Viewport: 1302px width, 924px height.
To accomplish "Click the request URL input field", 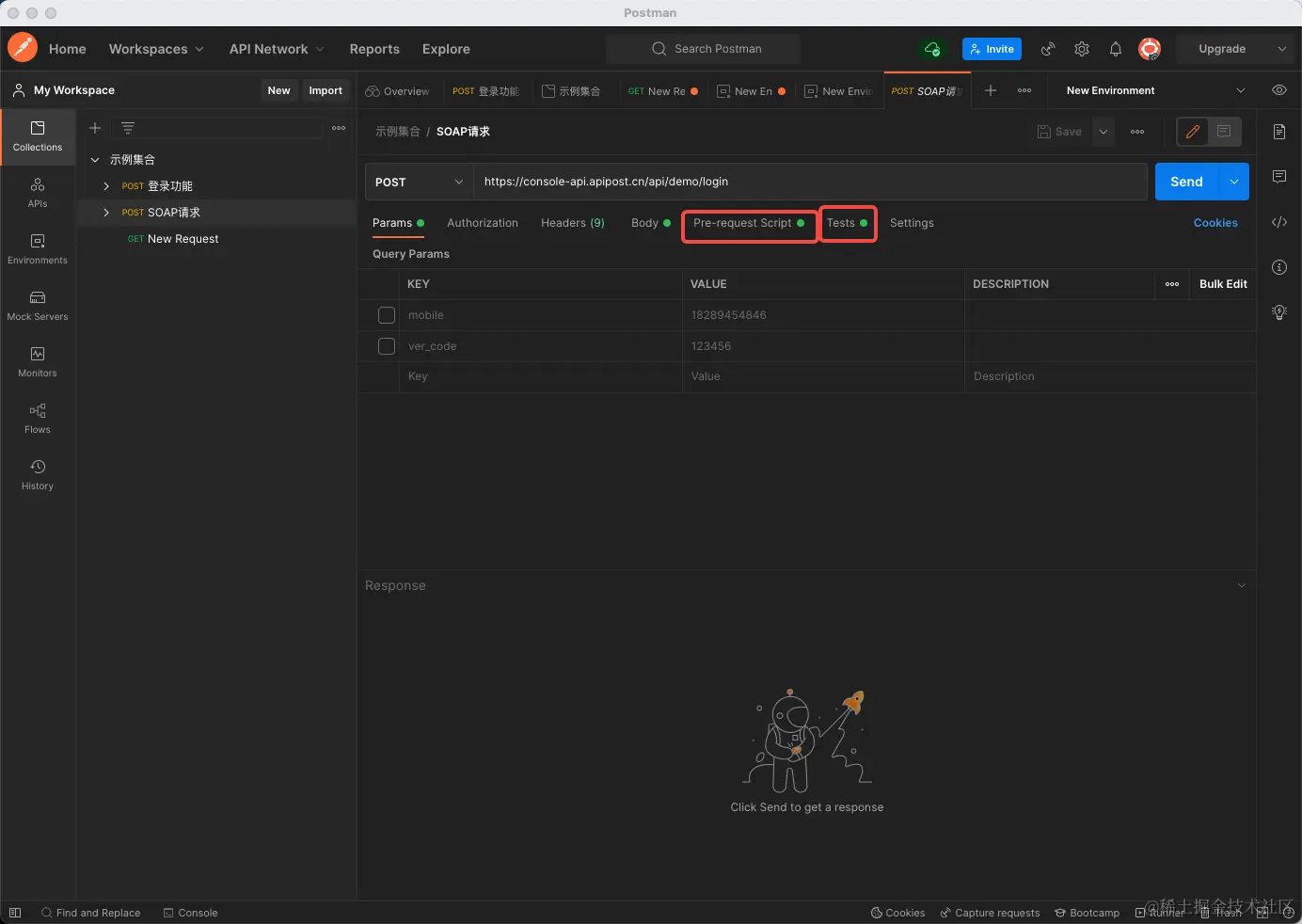I will click(809, 182).
